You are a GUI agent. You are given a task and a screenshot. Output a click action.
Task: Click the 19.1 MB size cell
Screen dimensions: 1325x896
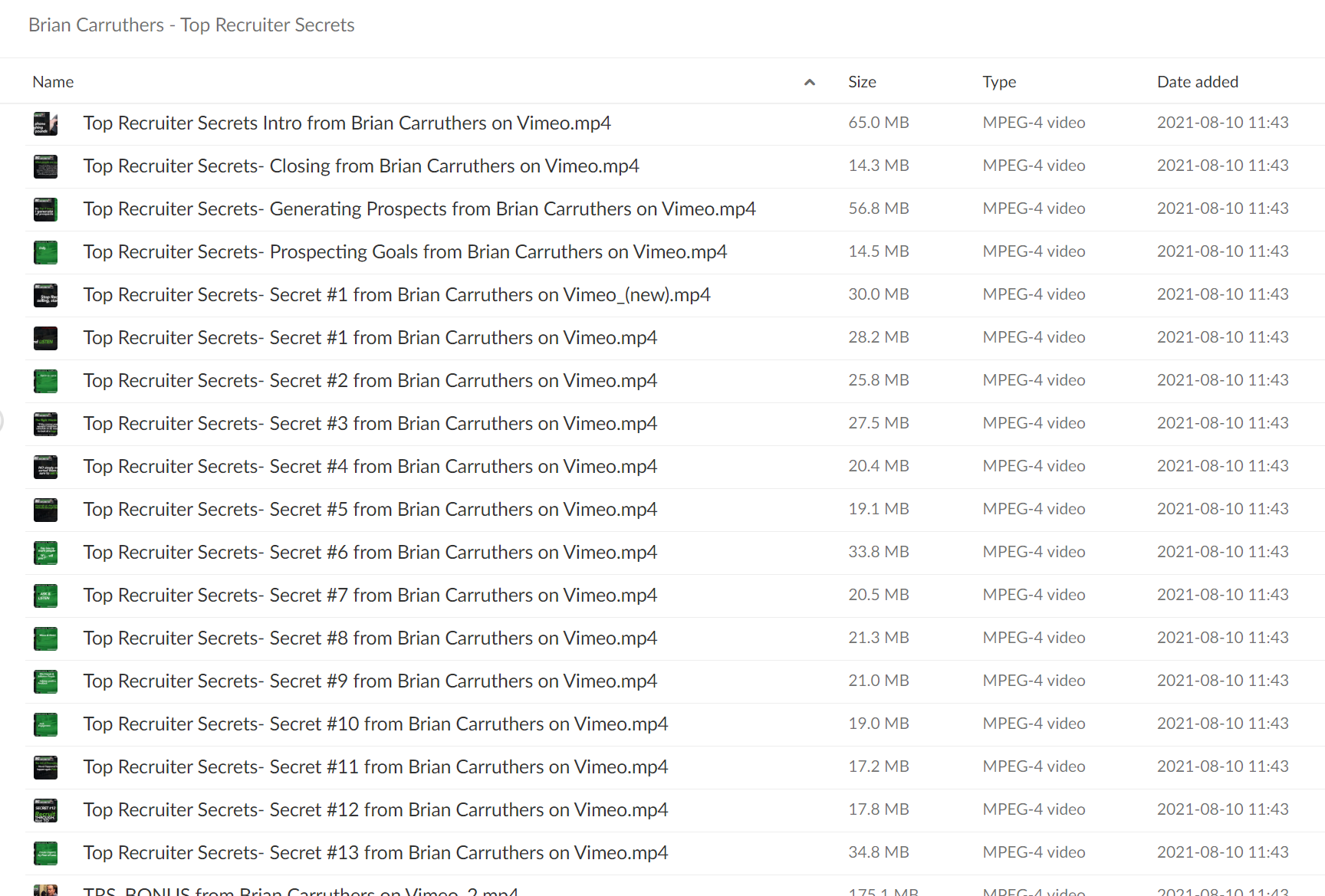point(879,509)
